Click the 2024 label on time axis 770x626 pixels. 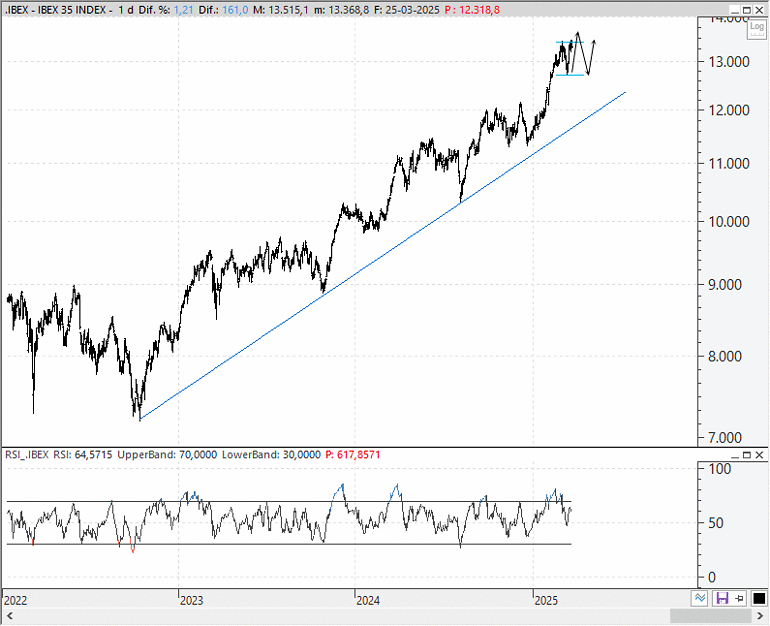(x=368, y=600)
